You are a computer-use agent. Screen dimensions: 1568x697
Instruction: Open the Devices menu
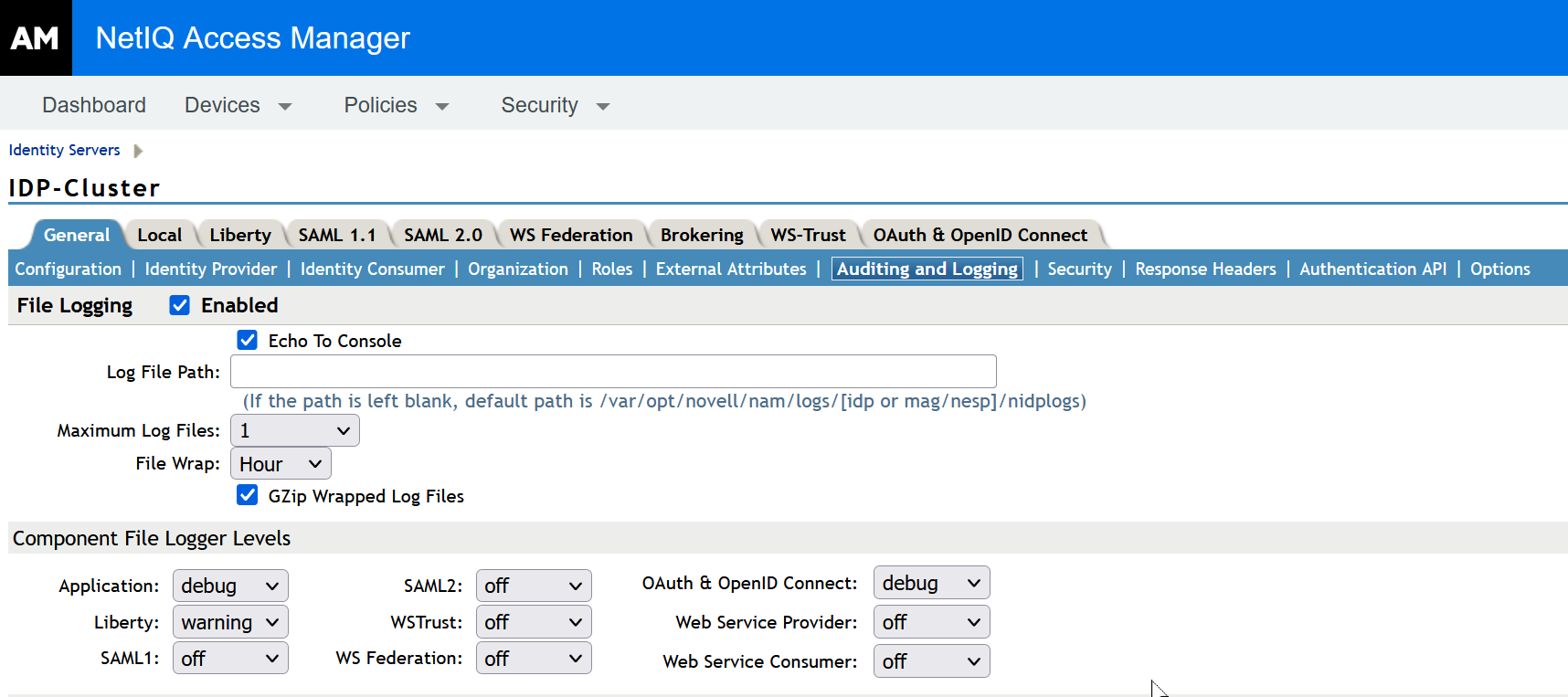(x=238, y=105)
